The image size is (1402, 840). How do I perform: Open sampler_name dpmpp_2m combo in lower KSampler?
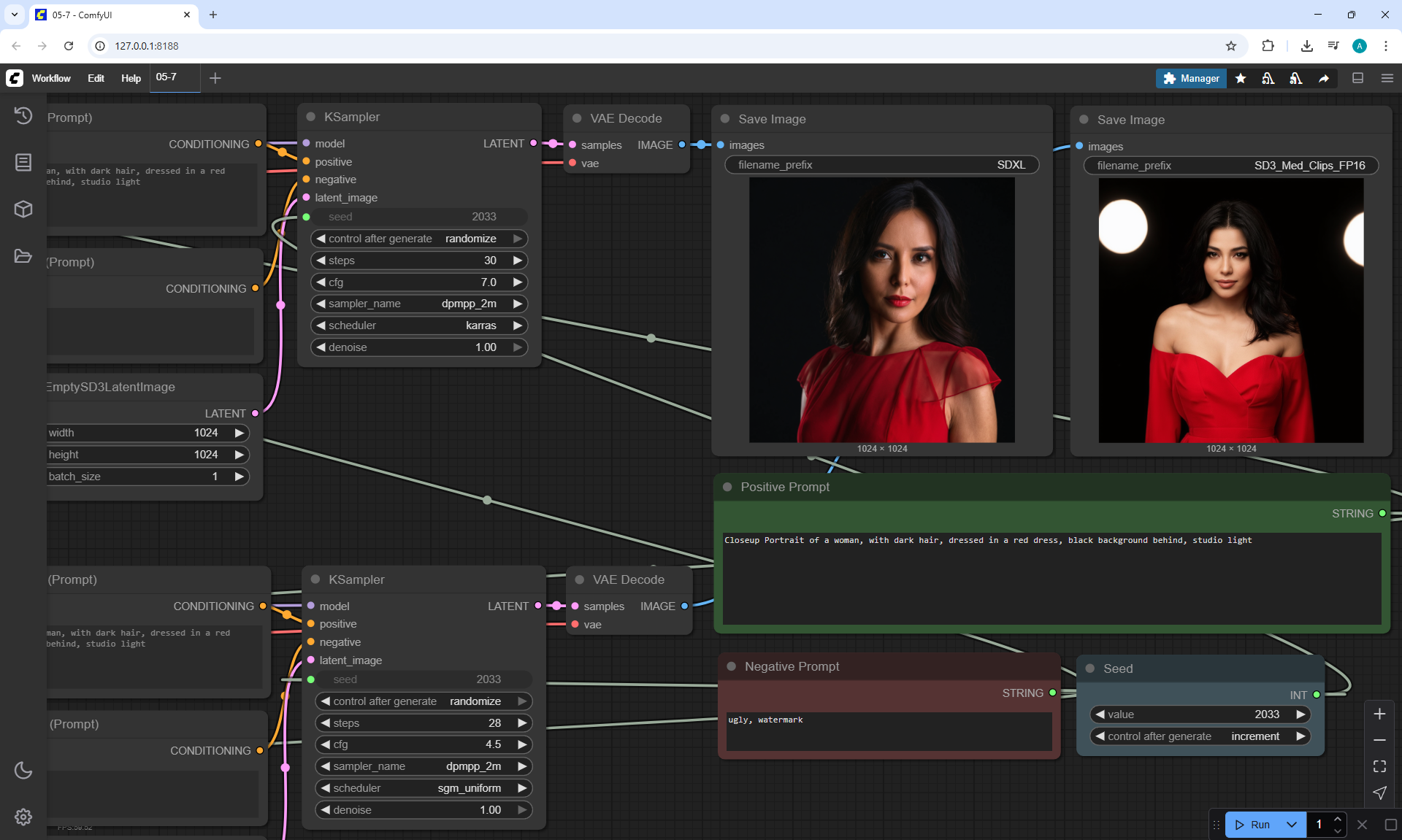424,766
